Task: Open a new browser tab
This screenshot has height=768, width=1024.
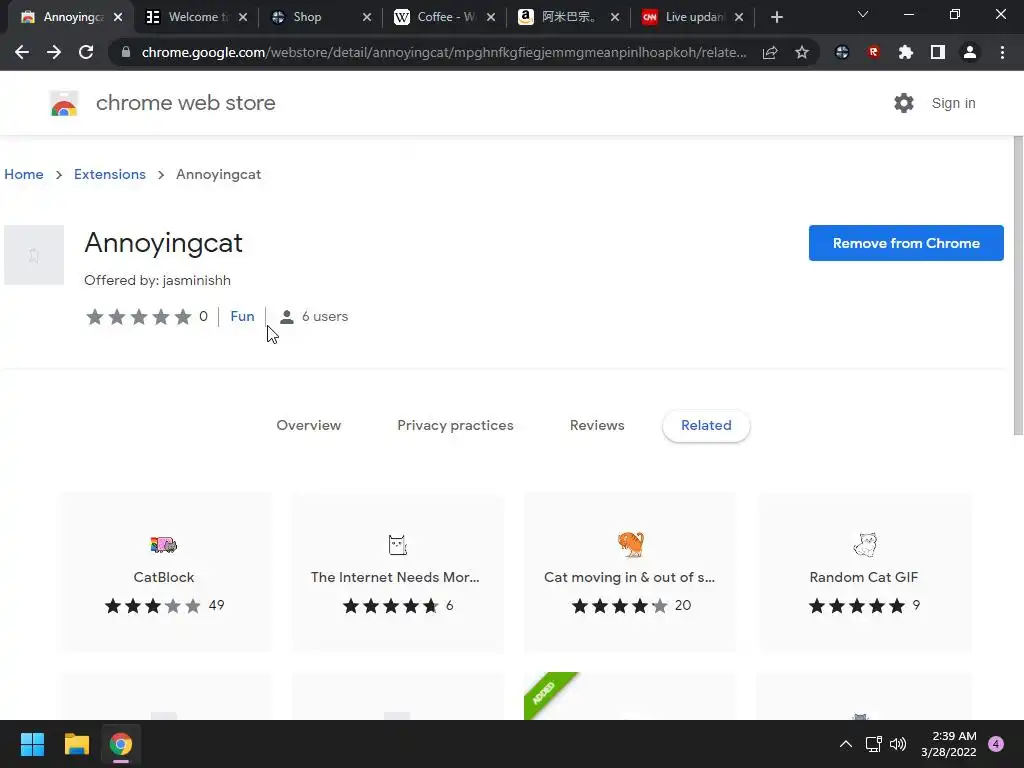Action: click(776, 18)
